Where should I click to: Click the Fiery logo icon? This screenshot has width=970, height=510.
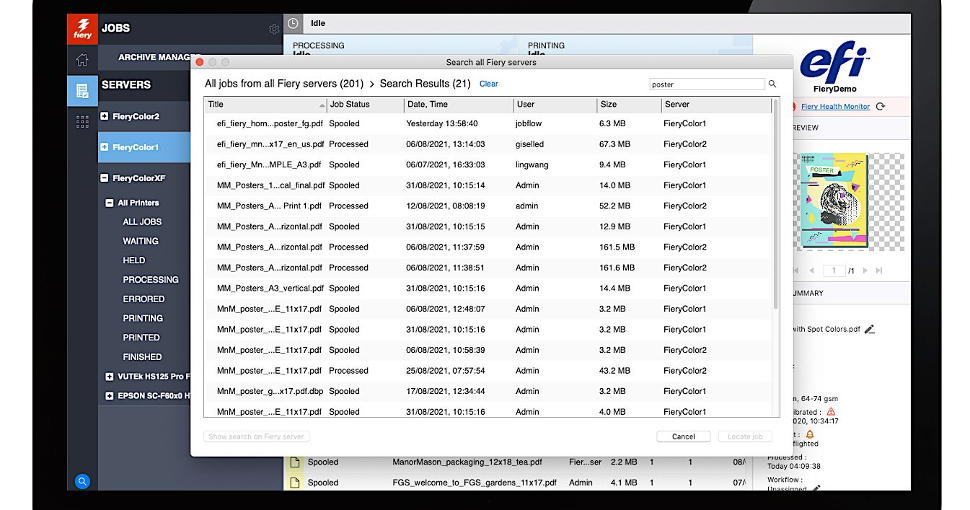[82, 29]
